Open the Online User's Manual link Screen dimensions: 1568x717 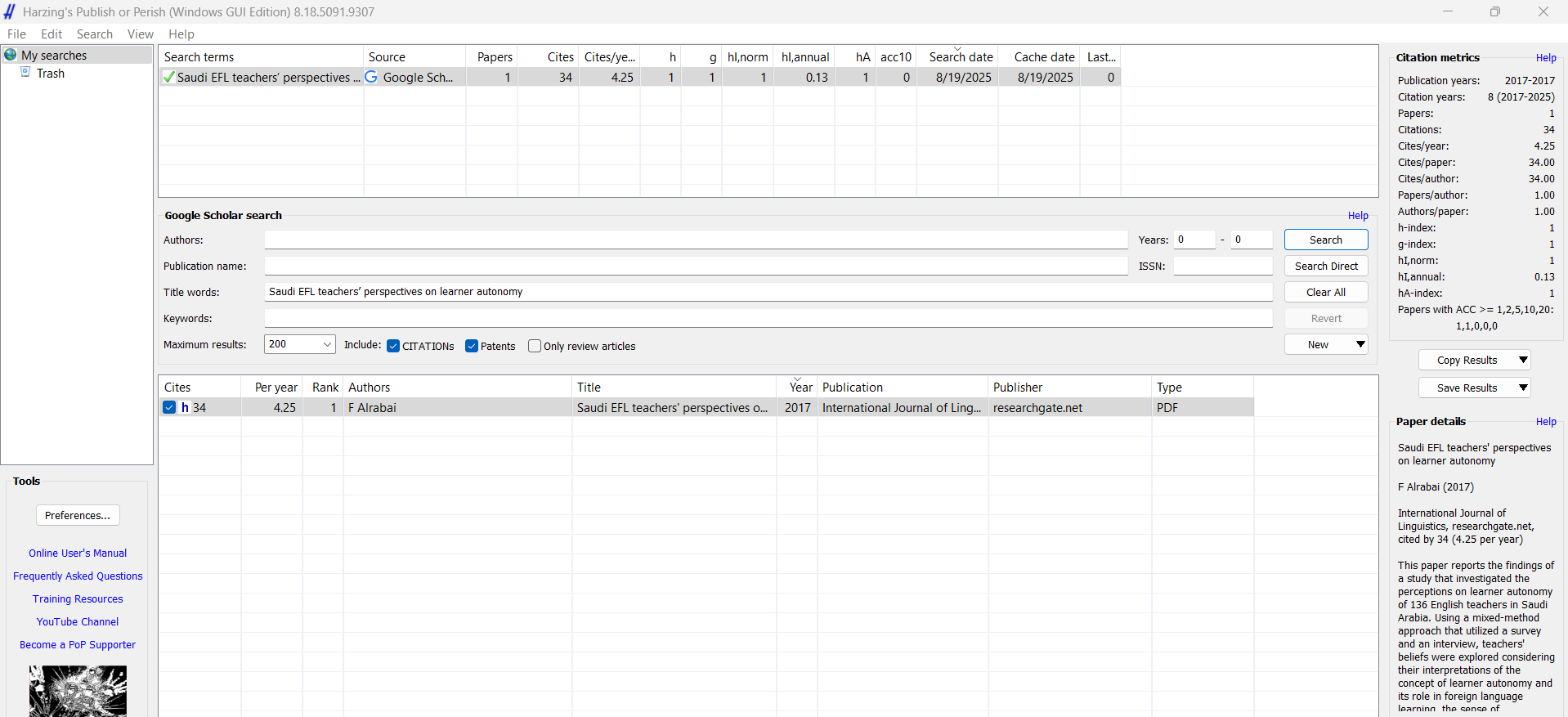(x=78, y=553)
